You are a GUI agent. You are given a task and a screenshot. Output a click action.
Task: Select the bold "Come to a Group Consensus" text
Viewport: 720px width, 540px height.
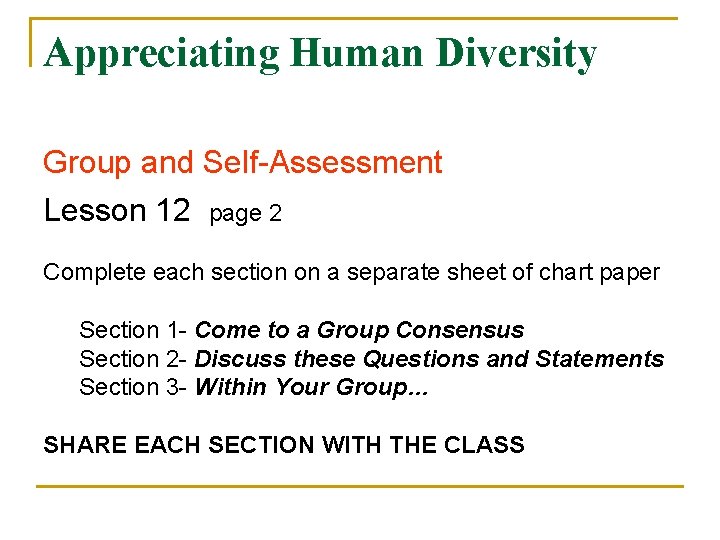click(x=359, y=330)
